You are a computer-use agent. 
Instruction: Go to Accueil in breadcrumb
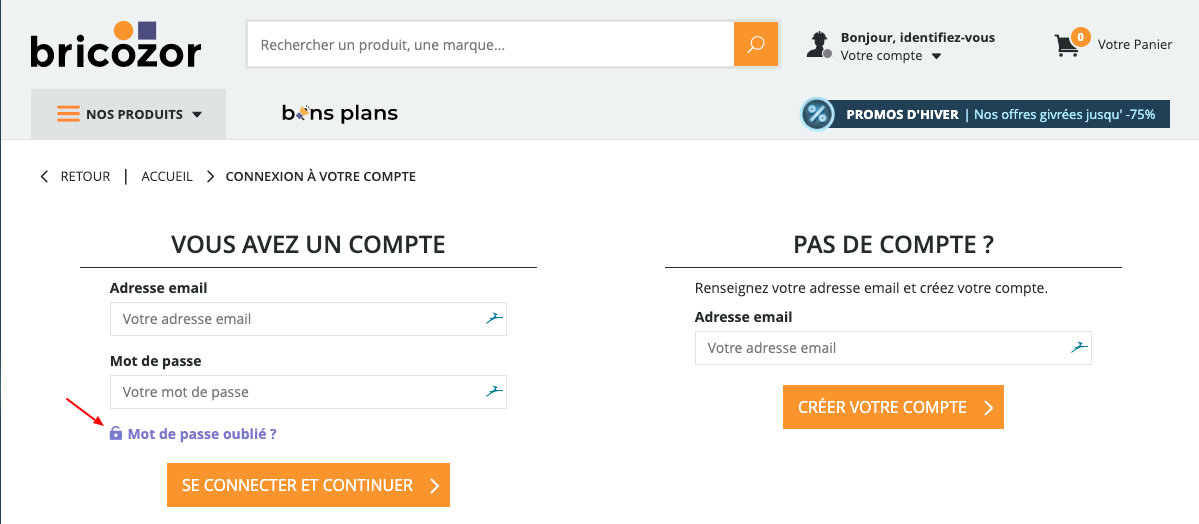pyautogui.click(x=167, y=177)
